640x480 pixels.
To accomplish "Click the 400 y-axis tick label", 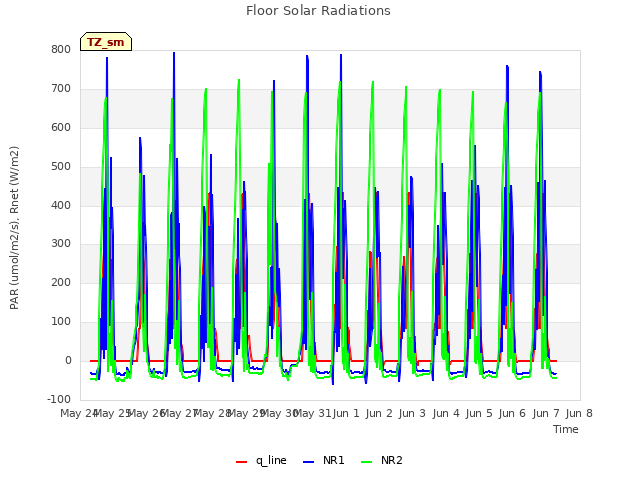I will pyautogui.click(x=61, y=205).
